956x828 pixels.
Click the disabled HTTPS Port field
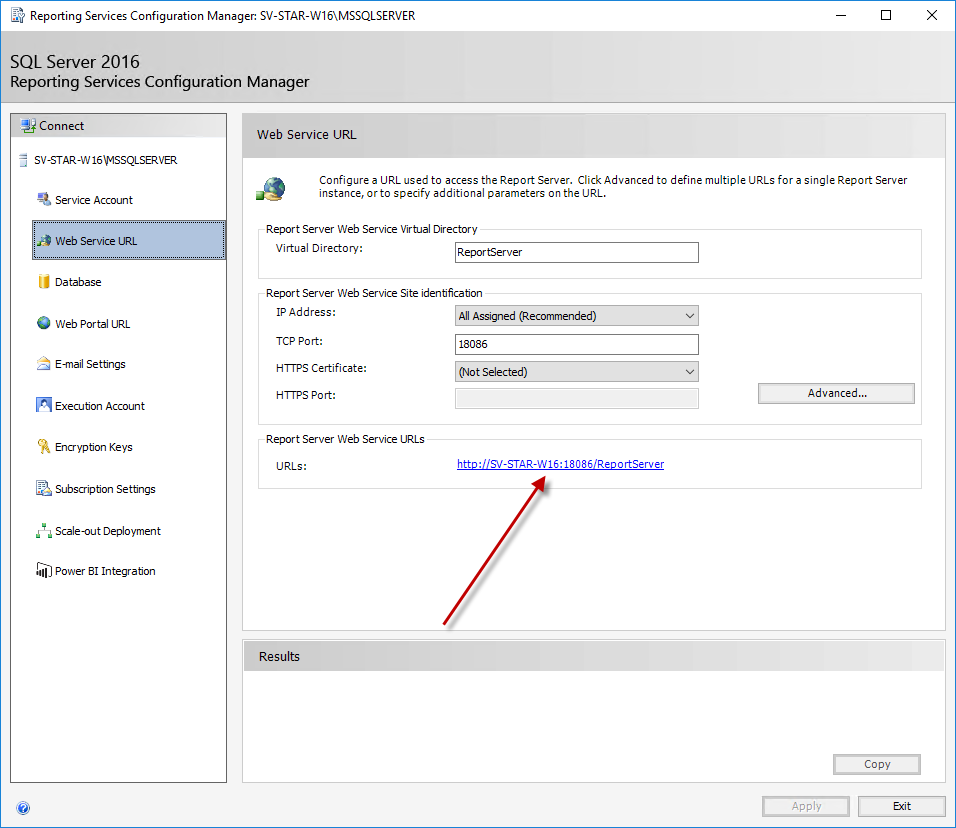(577, 399)
